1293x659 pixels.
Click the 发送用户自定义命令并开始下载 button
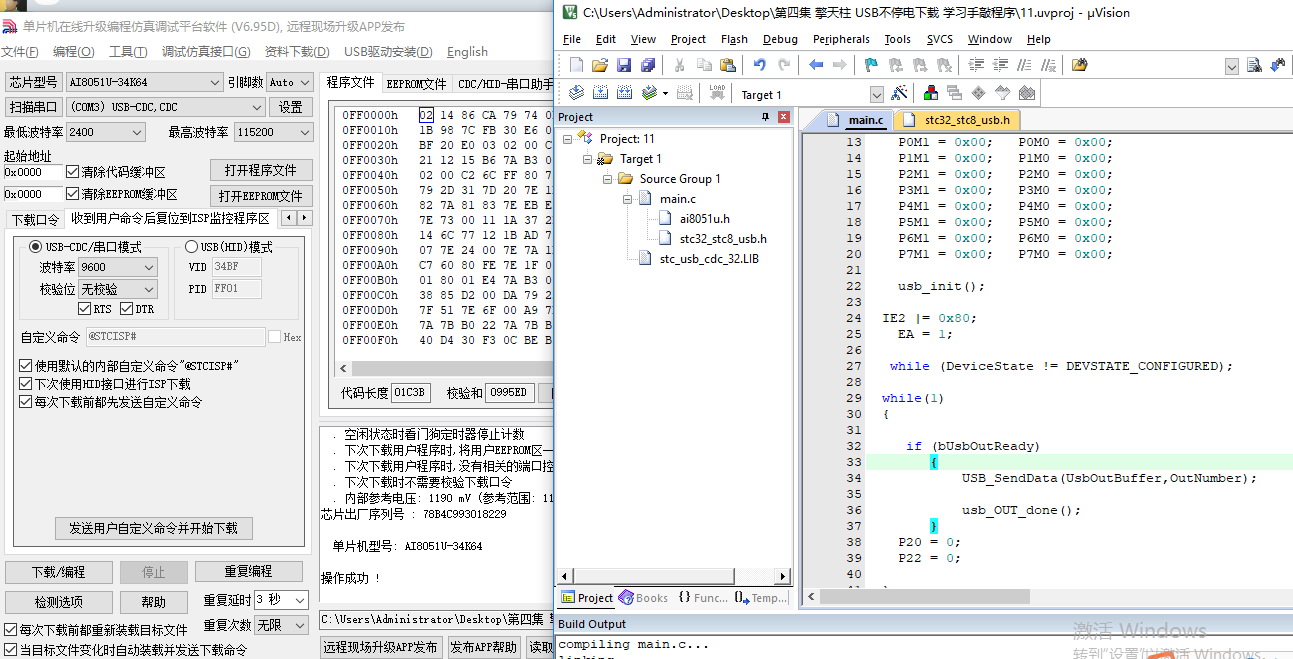154,527
